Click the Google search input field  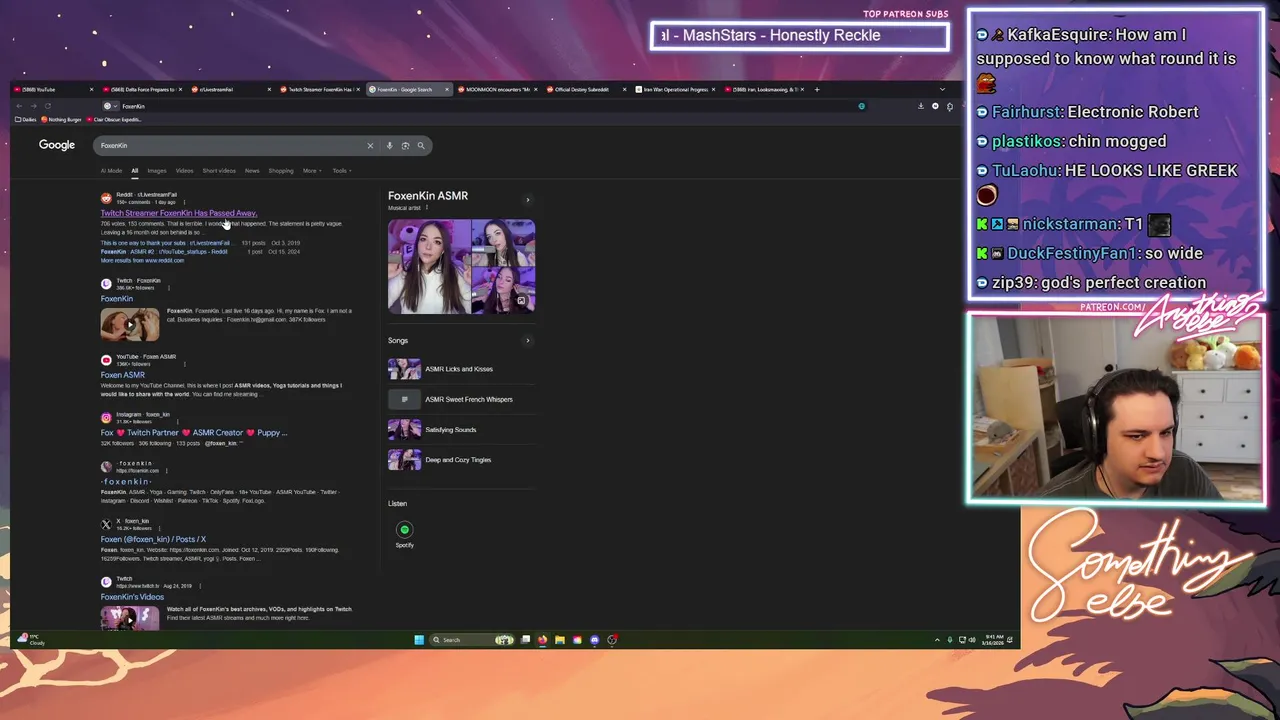tap(230, 146)
